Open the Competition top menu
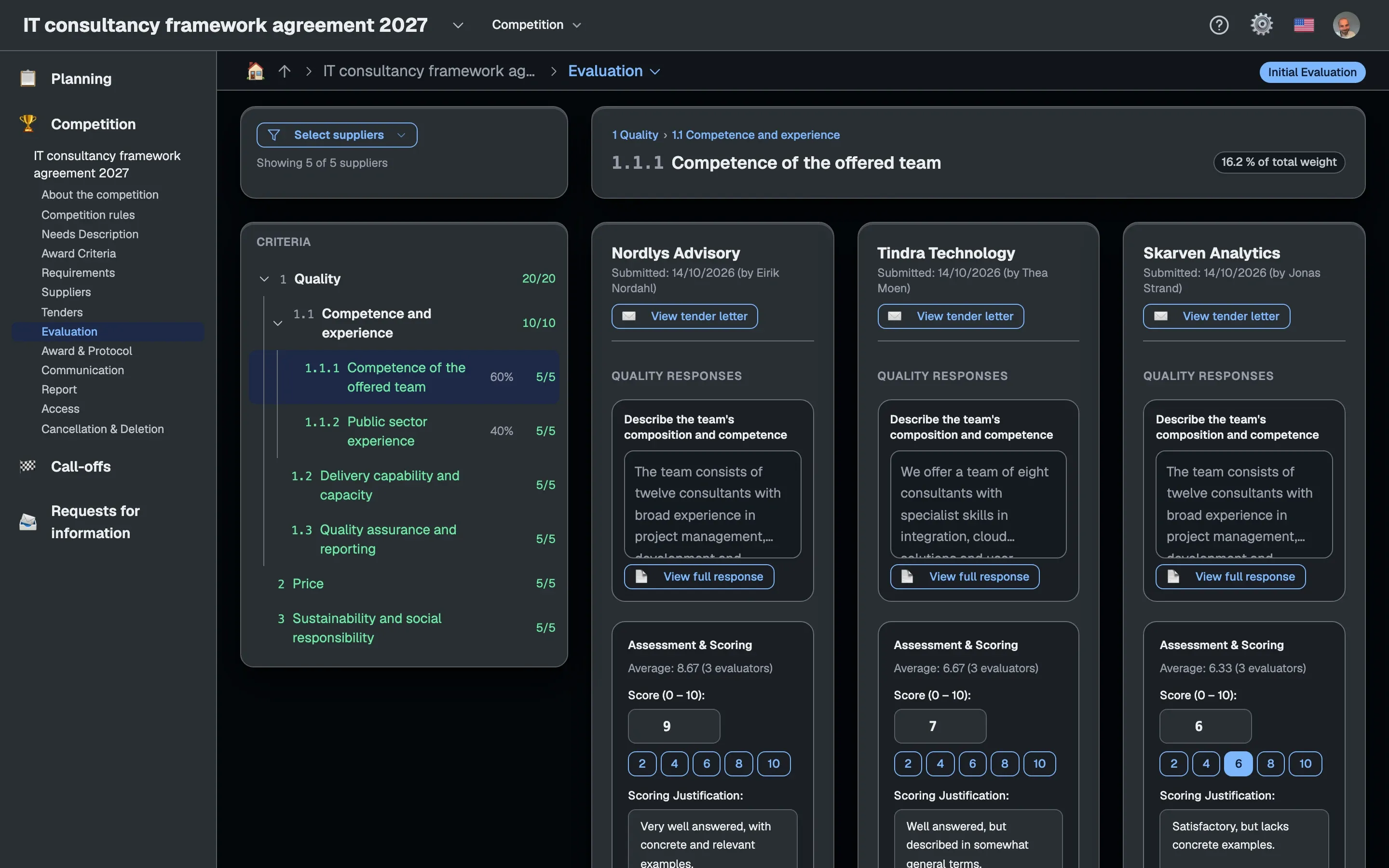 (x=536, y=25)
